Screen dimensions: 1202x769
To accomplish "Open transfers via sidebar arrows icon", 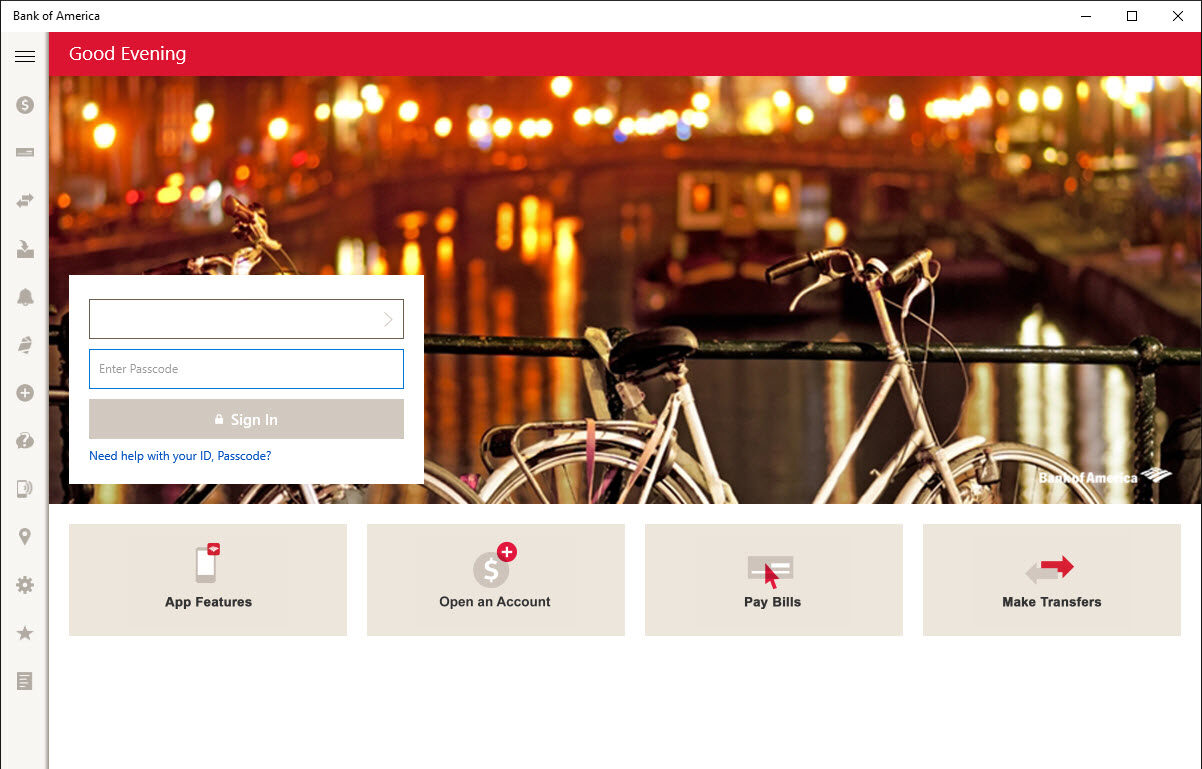I will pos(25,200).
